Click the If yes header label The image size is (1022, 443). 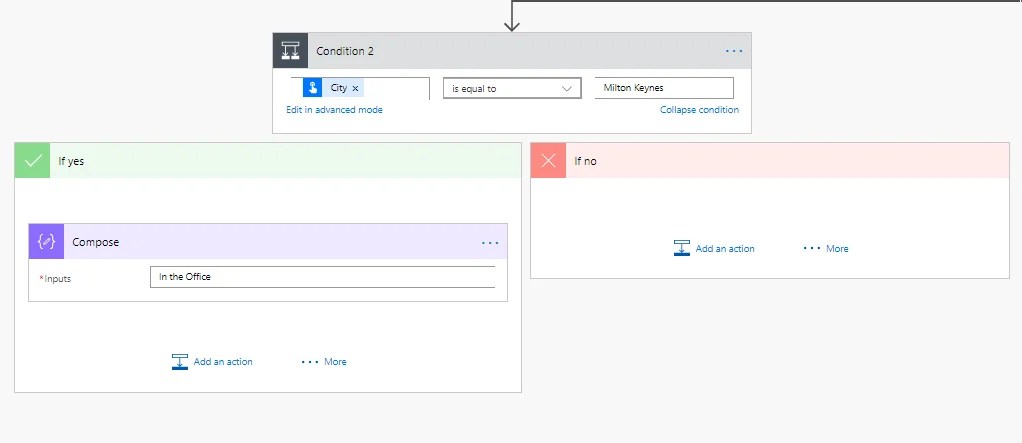(71, 161)
